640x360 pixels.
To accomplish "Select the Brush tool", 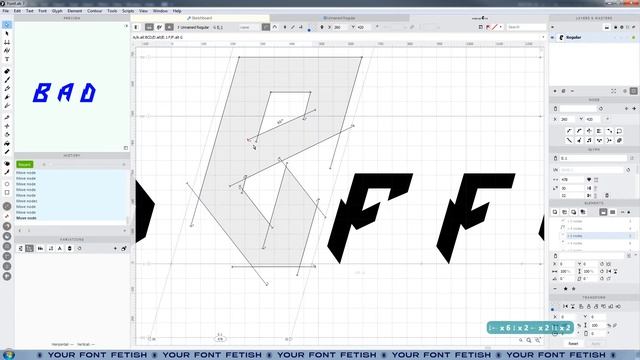I will [x=7, y=80].
